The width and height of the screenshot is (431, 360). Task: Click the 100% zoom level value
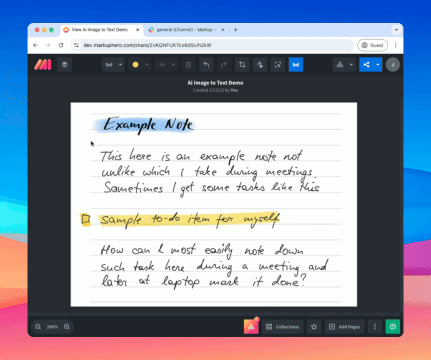(52, 327)
